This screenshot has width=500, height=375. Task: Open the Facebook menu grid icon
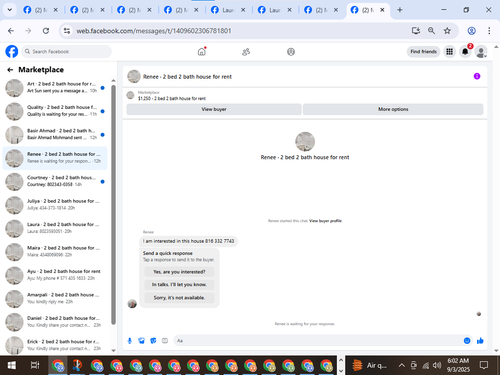point(449,52)
